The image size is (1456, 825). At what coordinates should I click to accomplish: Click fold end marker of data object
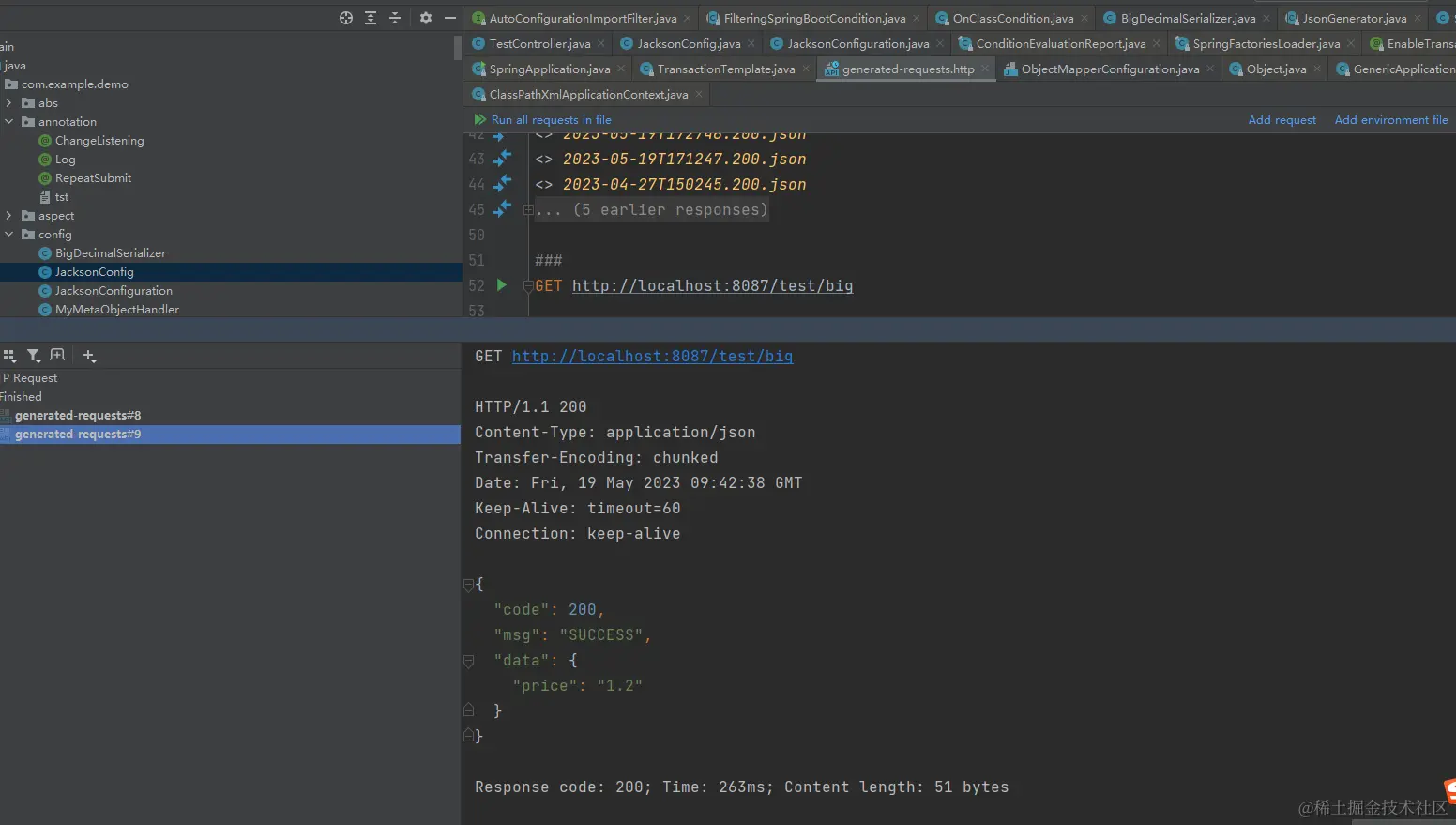coord(469,710)
